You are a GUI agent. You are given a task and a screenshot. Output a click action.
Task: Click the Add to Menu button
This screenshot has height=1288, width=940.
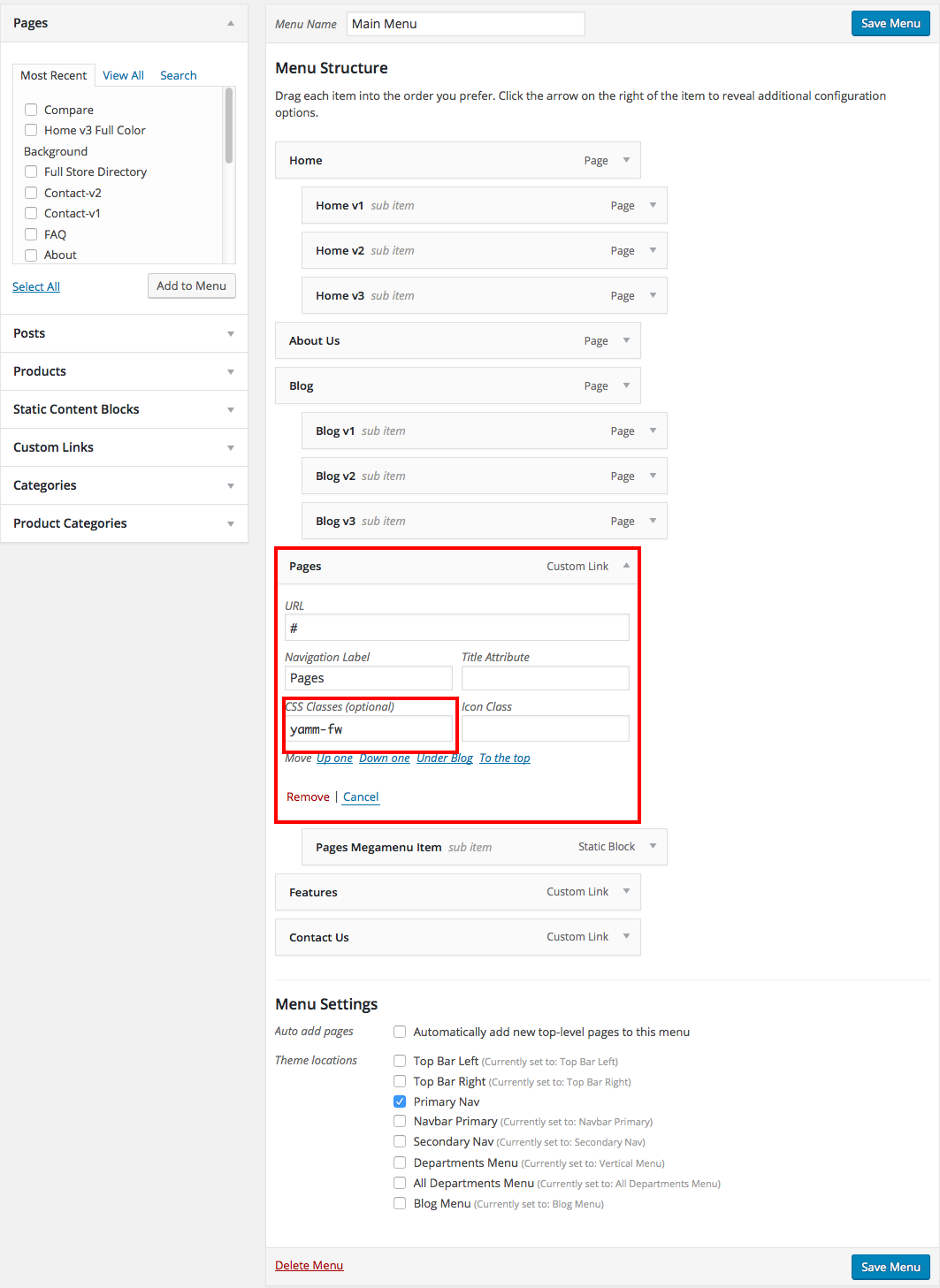coord(191,286)
